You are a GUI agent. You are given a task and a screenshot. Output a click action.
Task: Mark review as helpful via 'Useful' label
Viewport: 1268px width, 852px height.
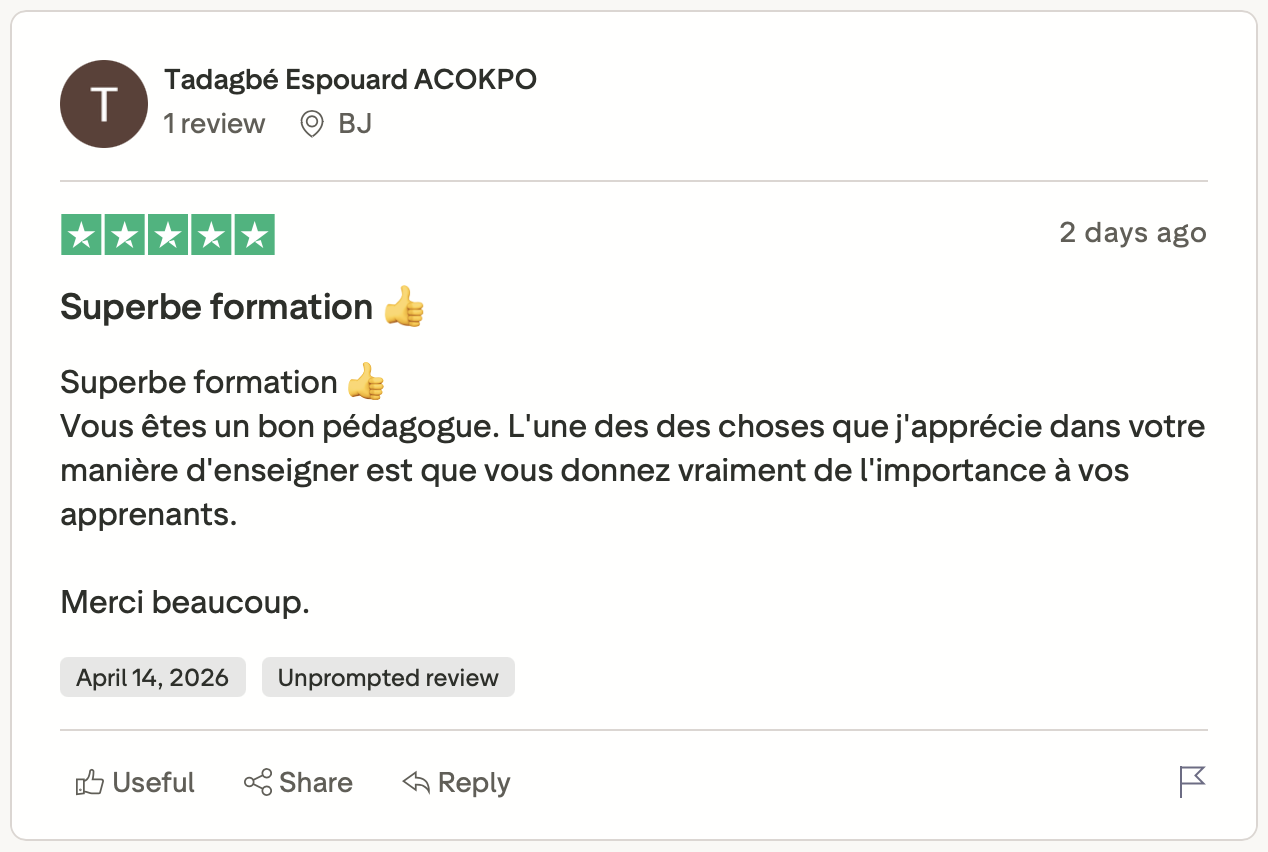[154, 782]
